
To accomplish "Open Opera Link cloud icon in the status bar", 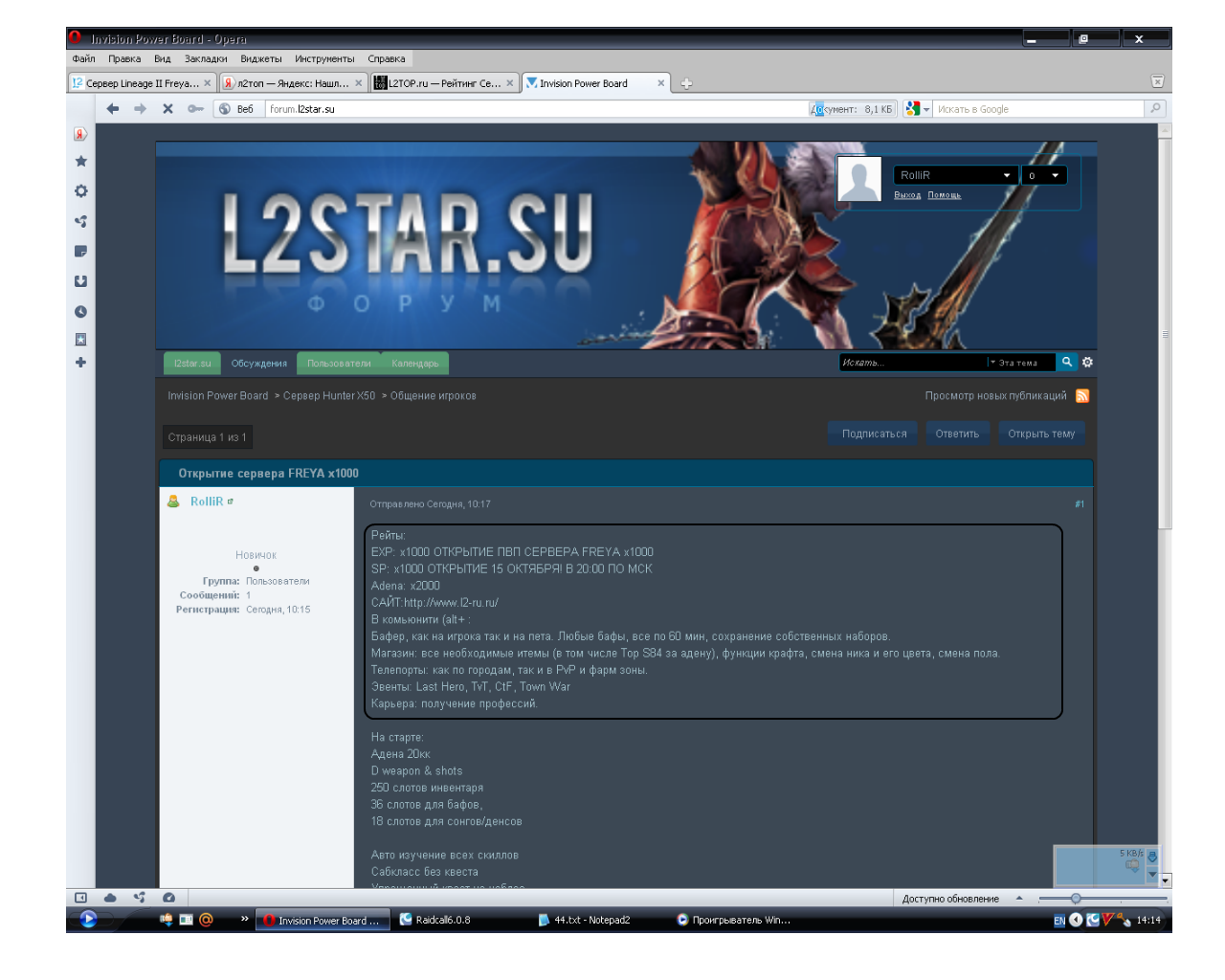I will 110,898.
